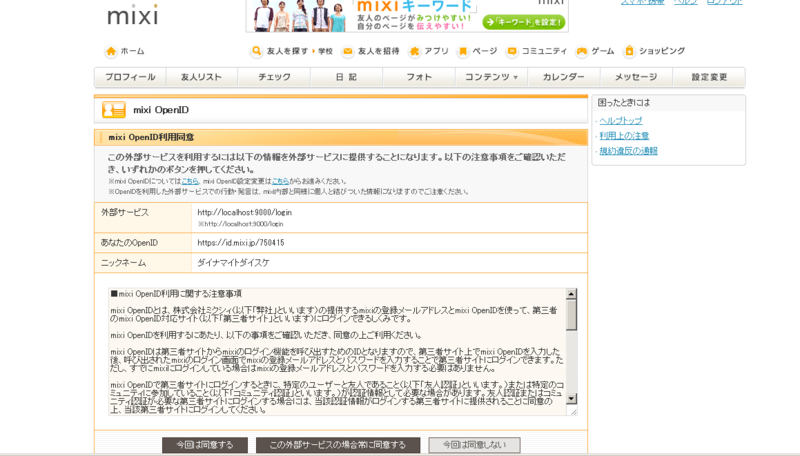
Task: Click the green キーワードを設定 button in banner
Action: click(523, 22)
